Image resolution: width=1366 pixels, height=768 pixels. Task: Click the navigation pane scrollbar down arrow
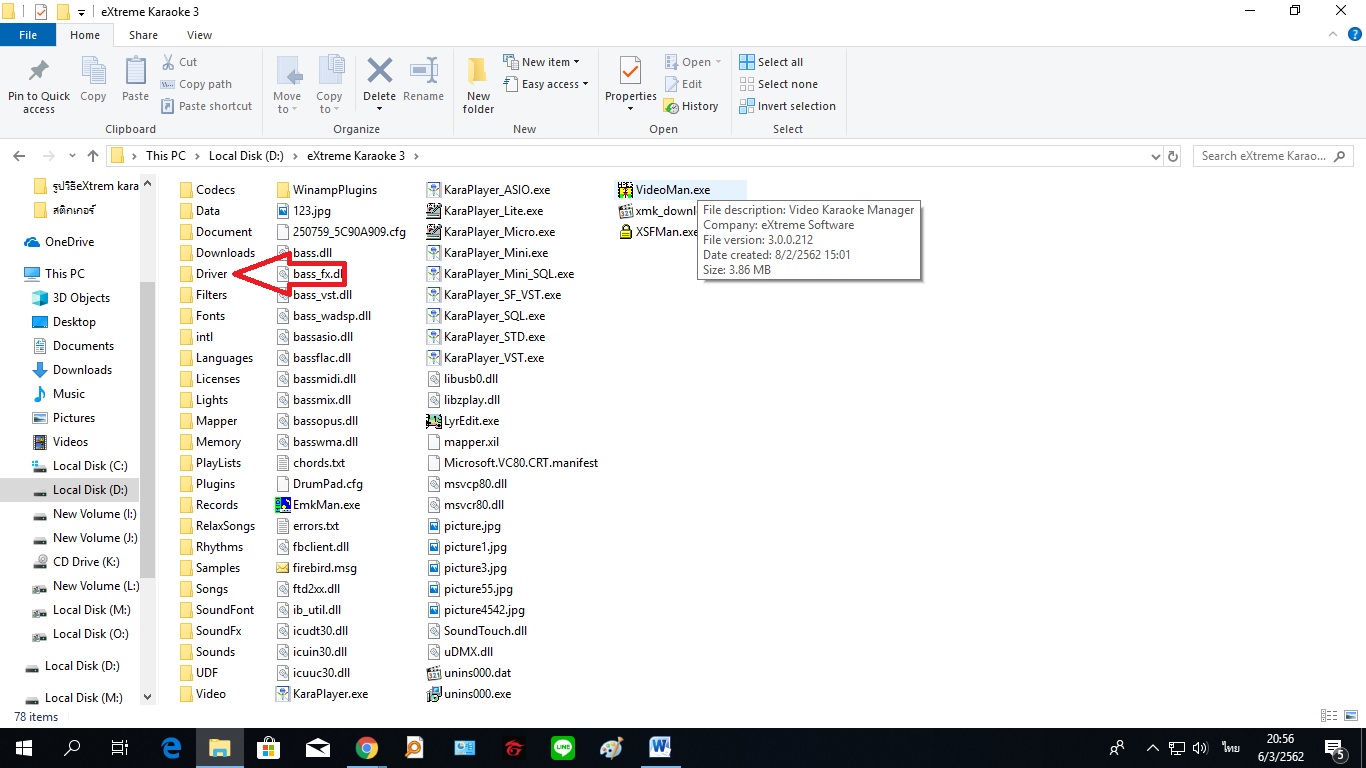(x=148, y=697)
